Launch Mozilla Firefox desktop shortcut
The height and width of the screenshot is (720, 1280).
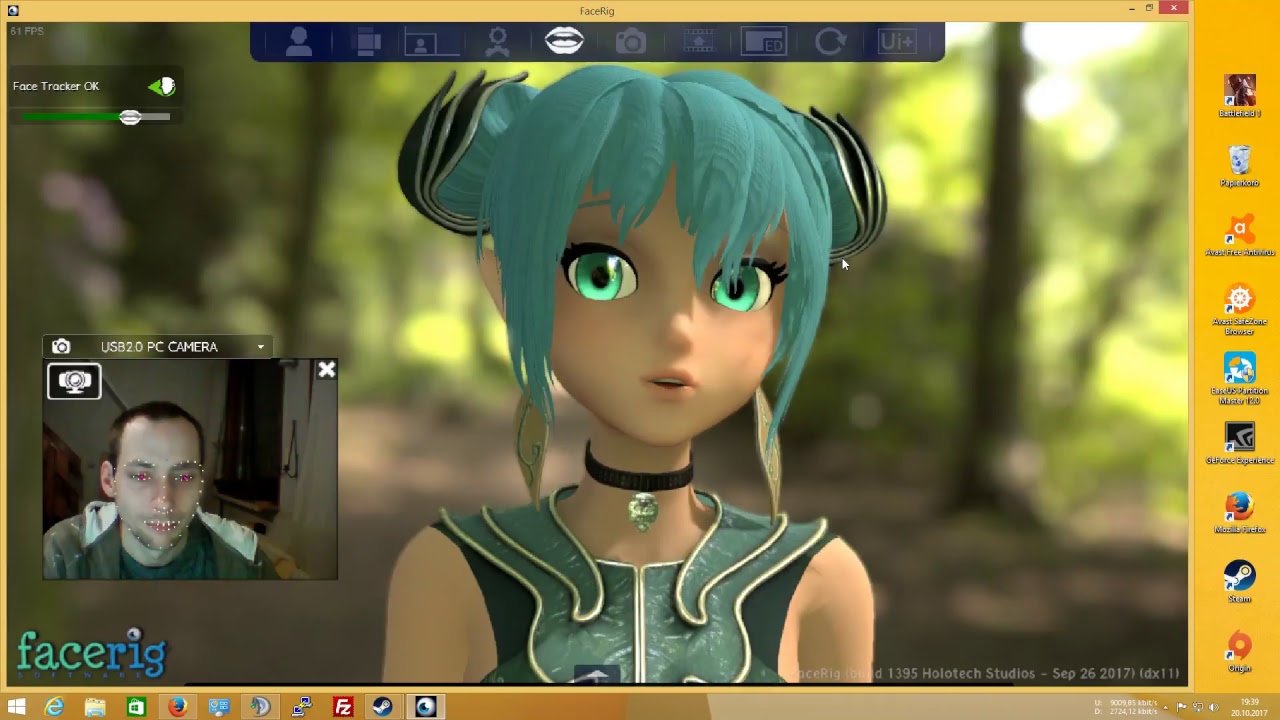point(1239,513)
